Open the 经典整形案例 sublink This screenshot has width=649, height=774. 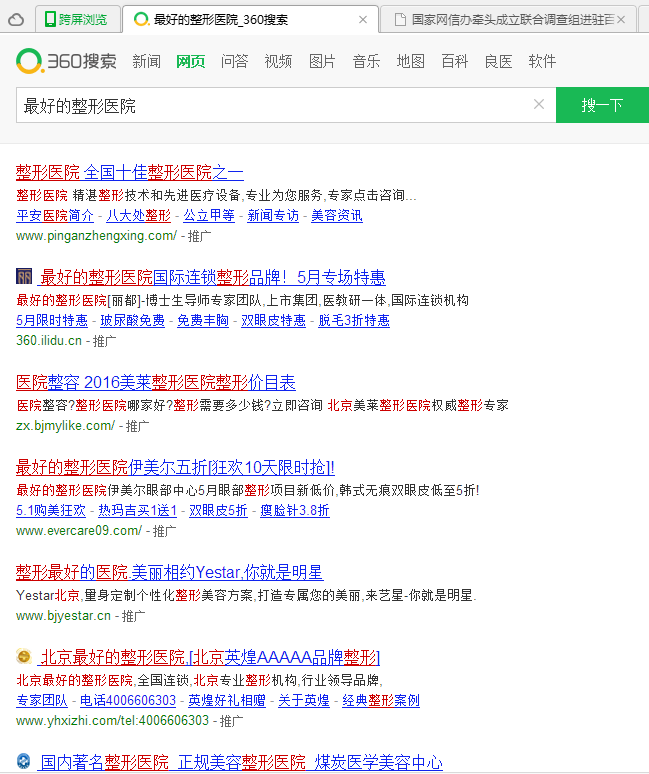point(381,701)
